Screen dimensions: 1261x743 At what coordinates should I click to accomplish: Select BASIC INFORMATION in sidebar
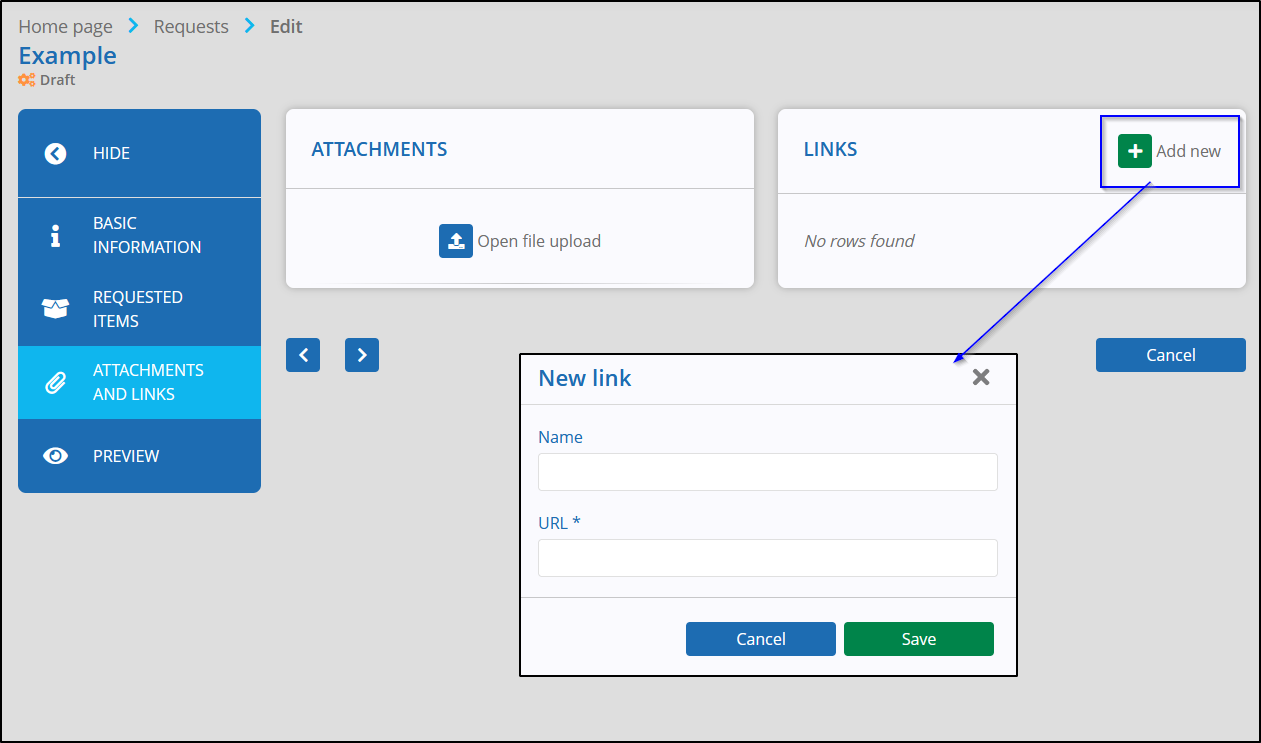click(139, 235)
